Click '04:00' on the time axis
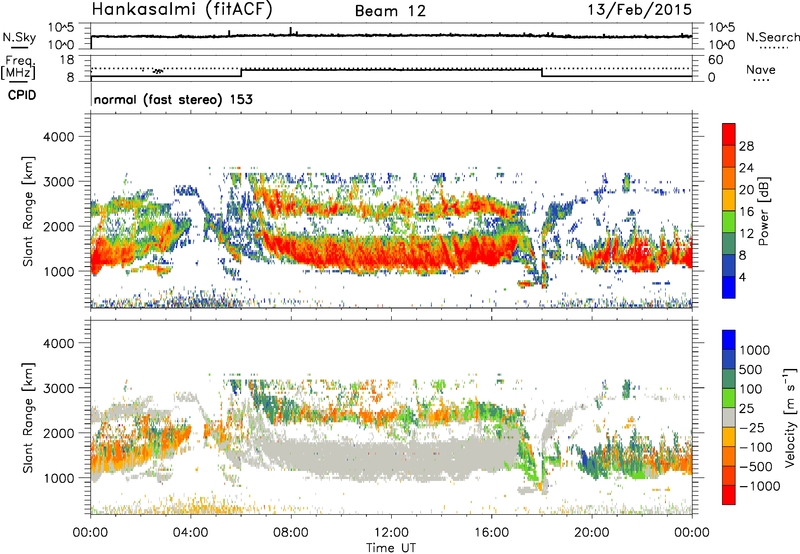800x554 pixels. pyautogui.click(x=191, y=533)
